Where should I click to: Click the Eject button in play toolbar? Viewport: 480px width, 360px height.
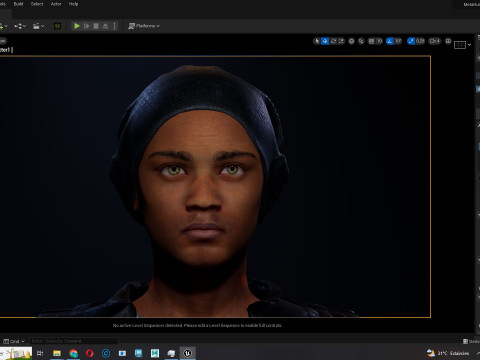point(105,26)
